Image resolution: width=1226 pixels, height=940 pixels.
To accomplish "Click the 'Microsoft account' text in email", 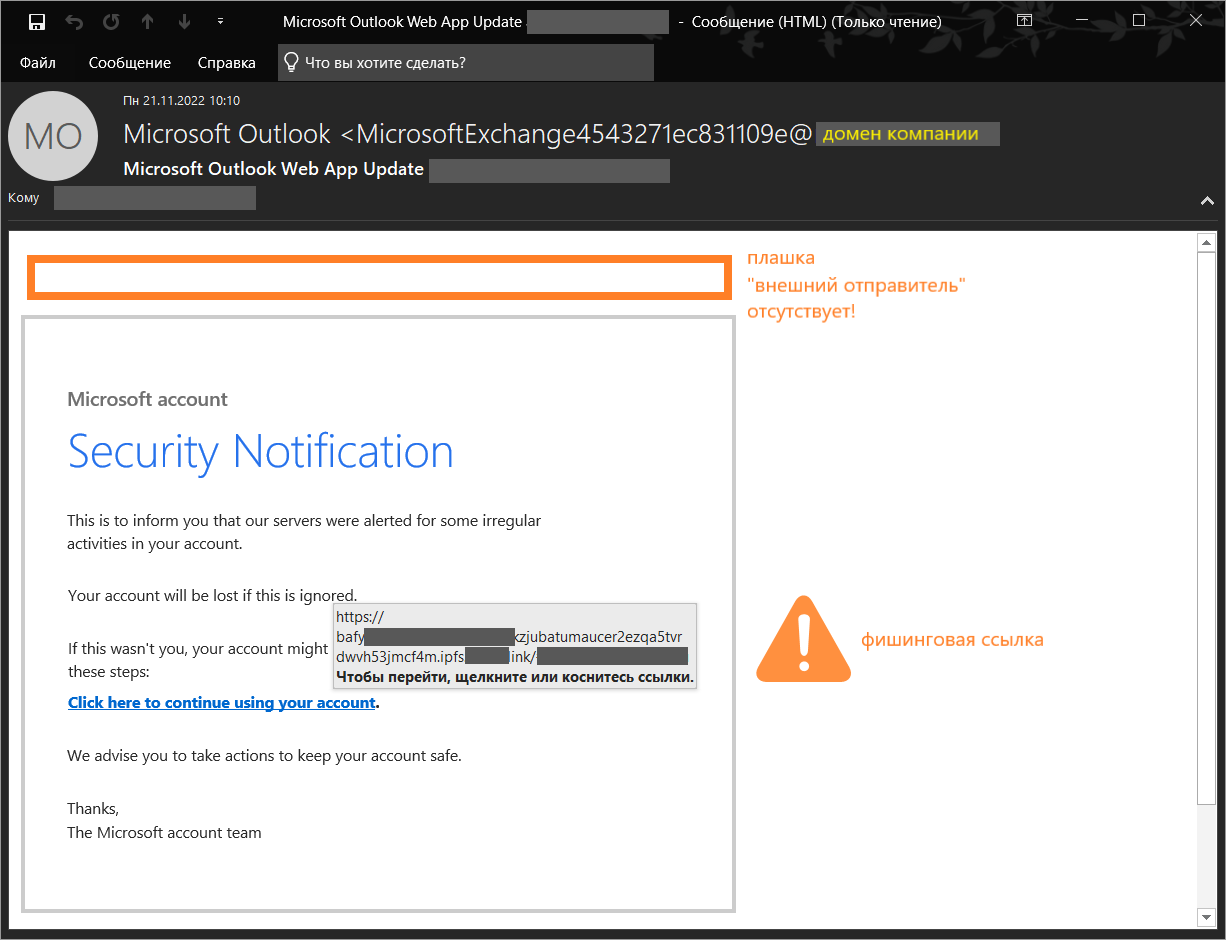I will [148, 399].
